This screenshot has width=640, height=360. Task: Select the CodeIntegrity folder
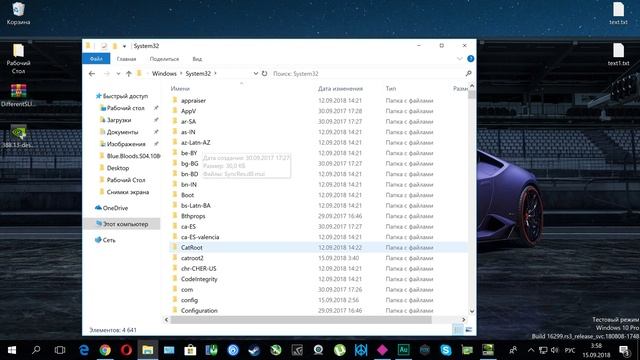tap(199, 279)
